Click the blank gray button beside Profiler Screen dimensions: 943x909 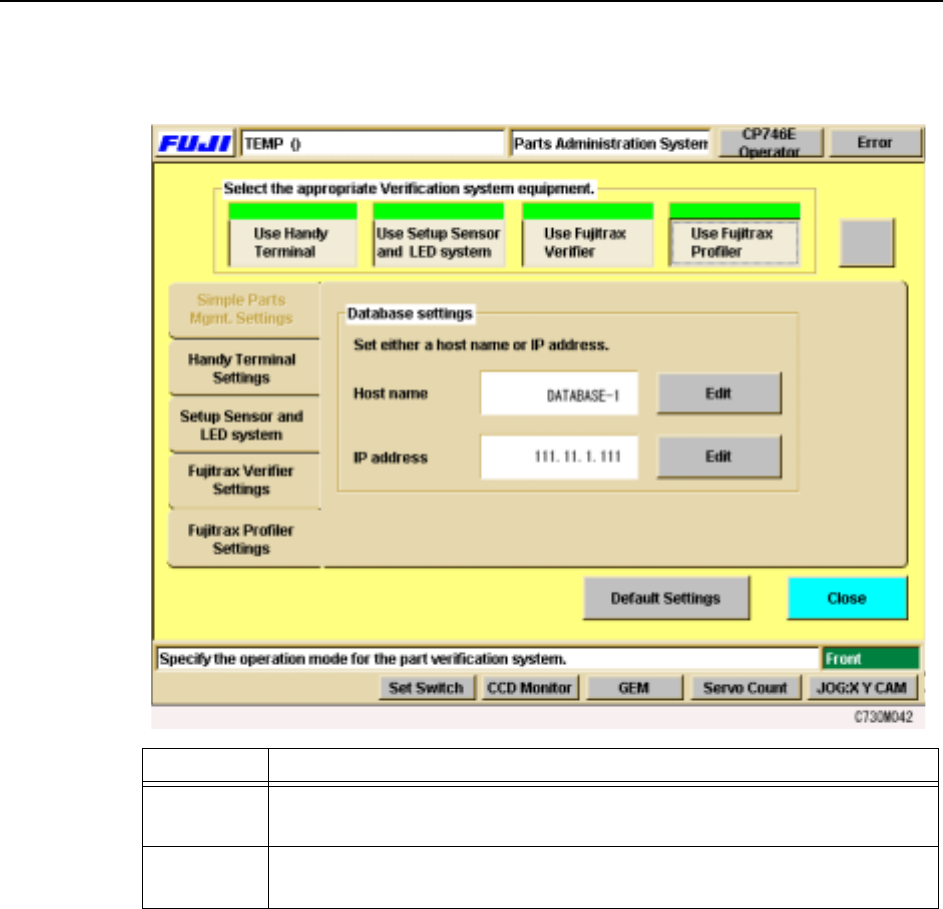click(x=867, y=242)
